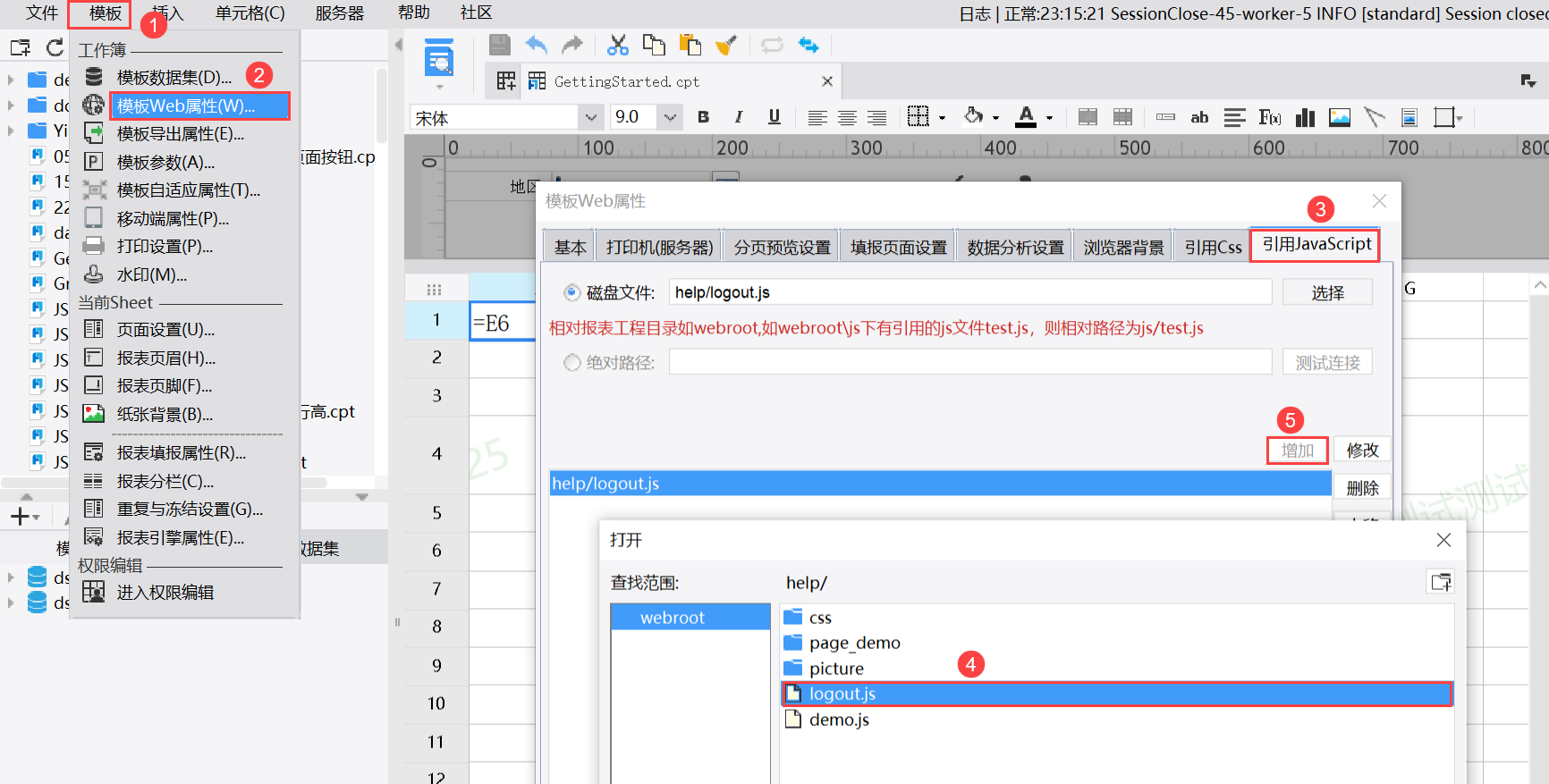Screen dimensions: 1549x784
Task: Click the Format painter brush icon
Action: pyautogui.click(x=725, y=45)
